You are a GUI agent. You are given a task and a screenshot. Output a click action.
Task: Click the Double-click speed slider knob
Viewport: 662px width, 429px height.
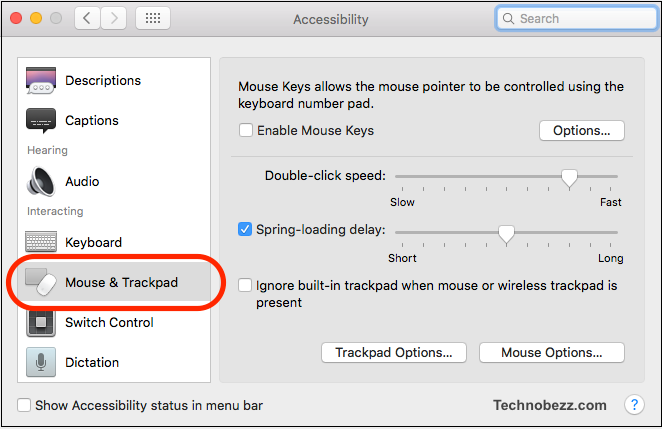coord(570,178)
